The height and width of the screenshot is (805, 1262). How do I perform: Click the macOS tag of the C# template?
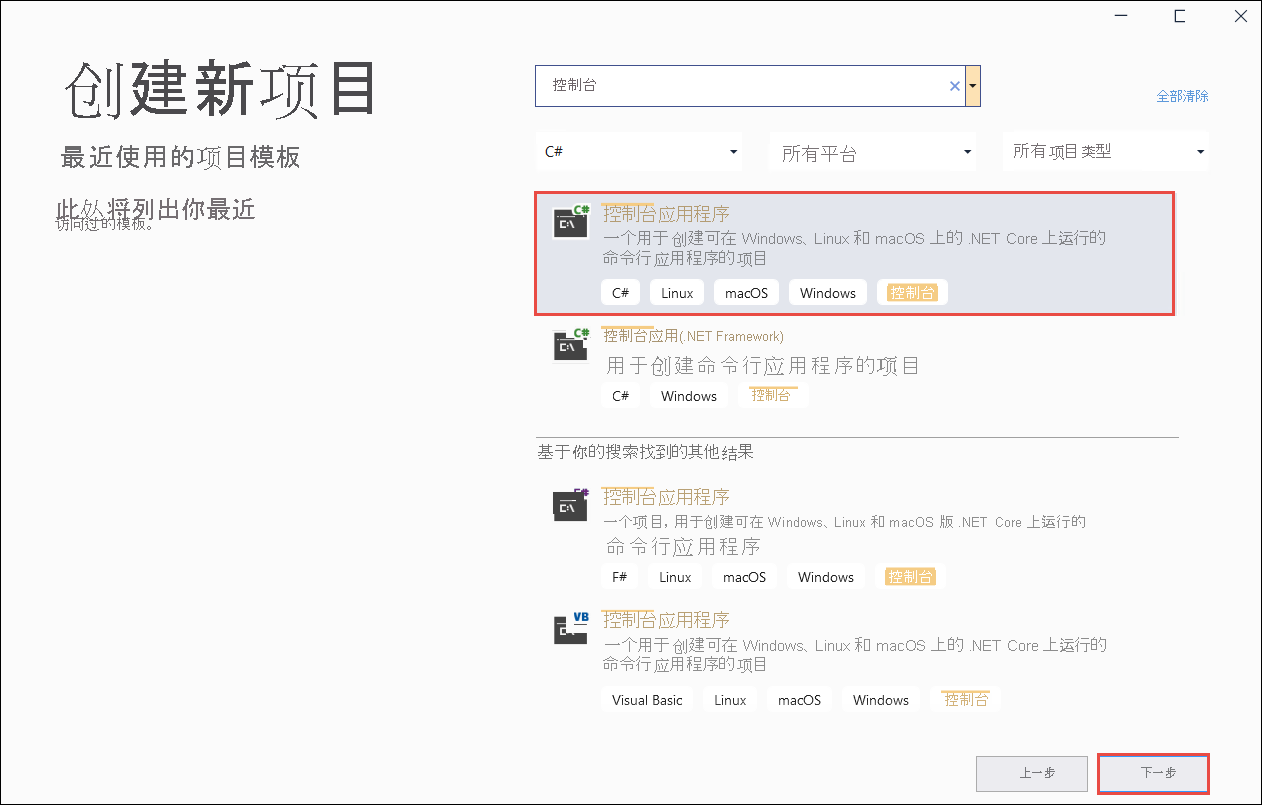point(747,293)
